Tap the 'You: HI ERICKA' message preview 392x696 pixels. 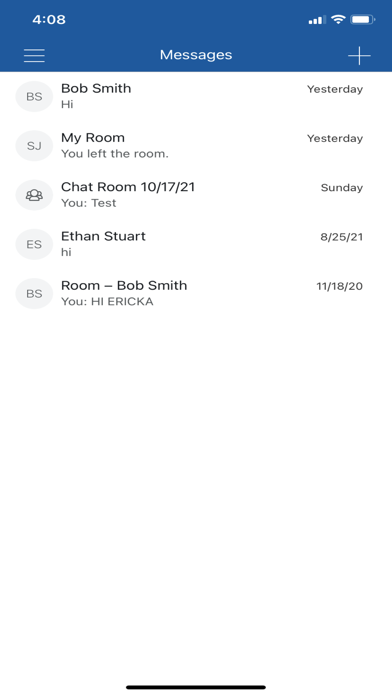(x=107, y=302)
